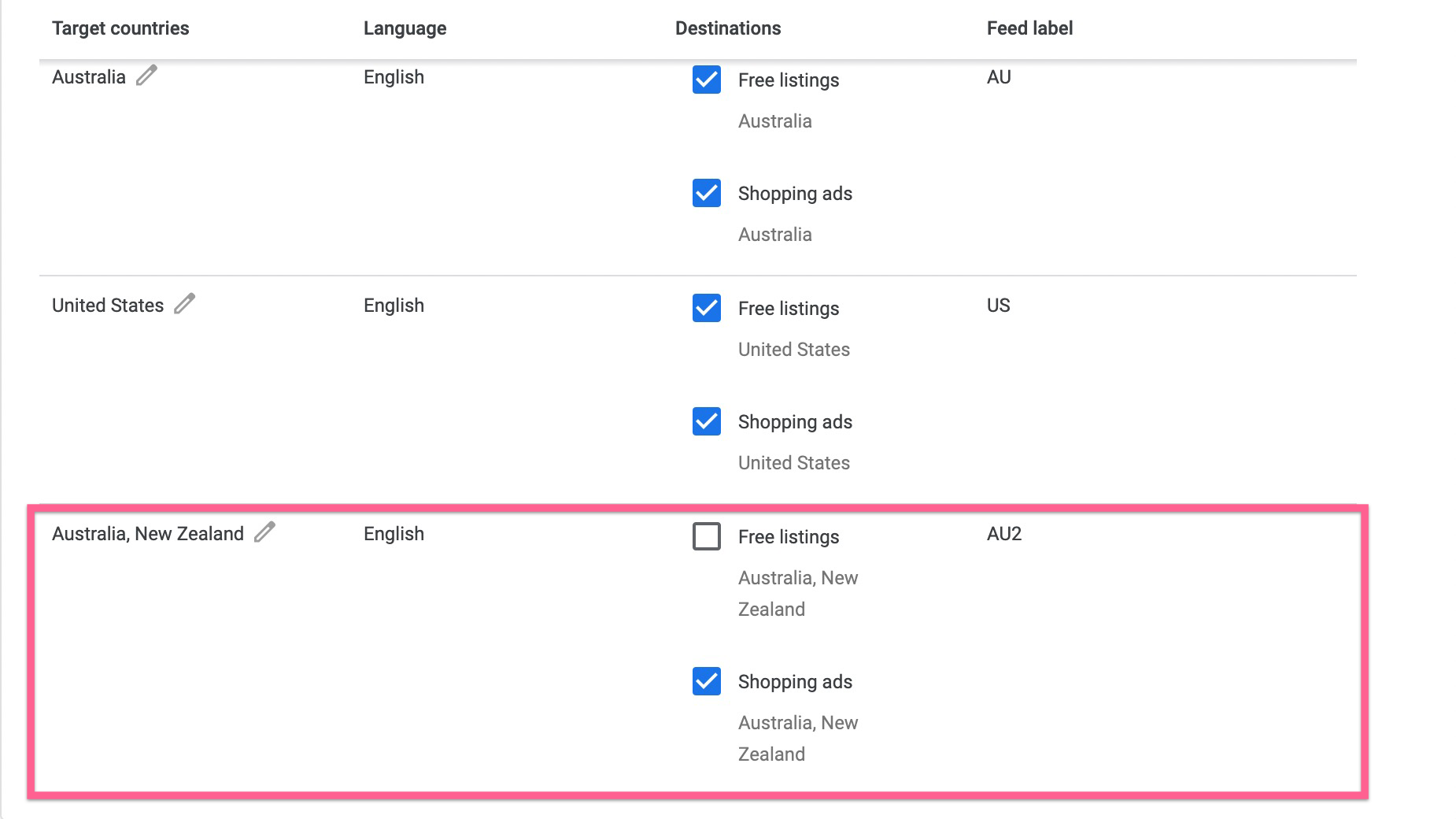Select the US feed label

click(x=998, y=306)
